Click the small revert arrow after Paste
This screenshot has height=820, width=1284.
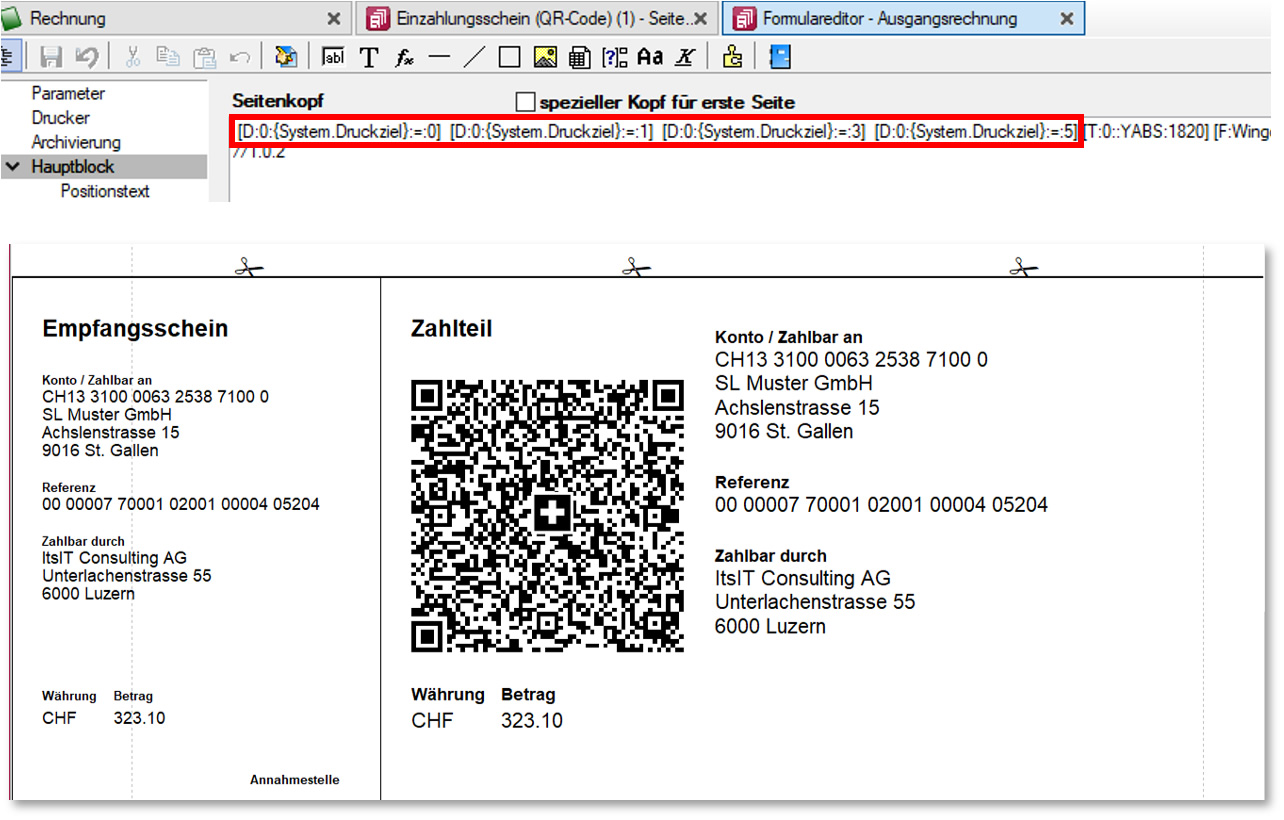(x=240, y=57)
